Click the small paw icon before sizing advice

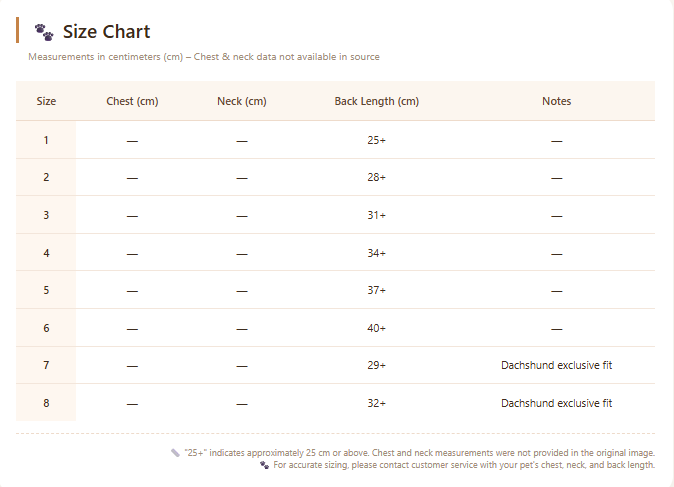pyautogui.click(x=264, y=465)
